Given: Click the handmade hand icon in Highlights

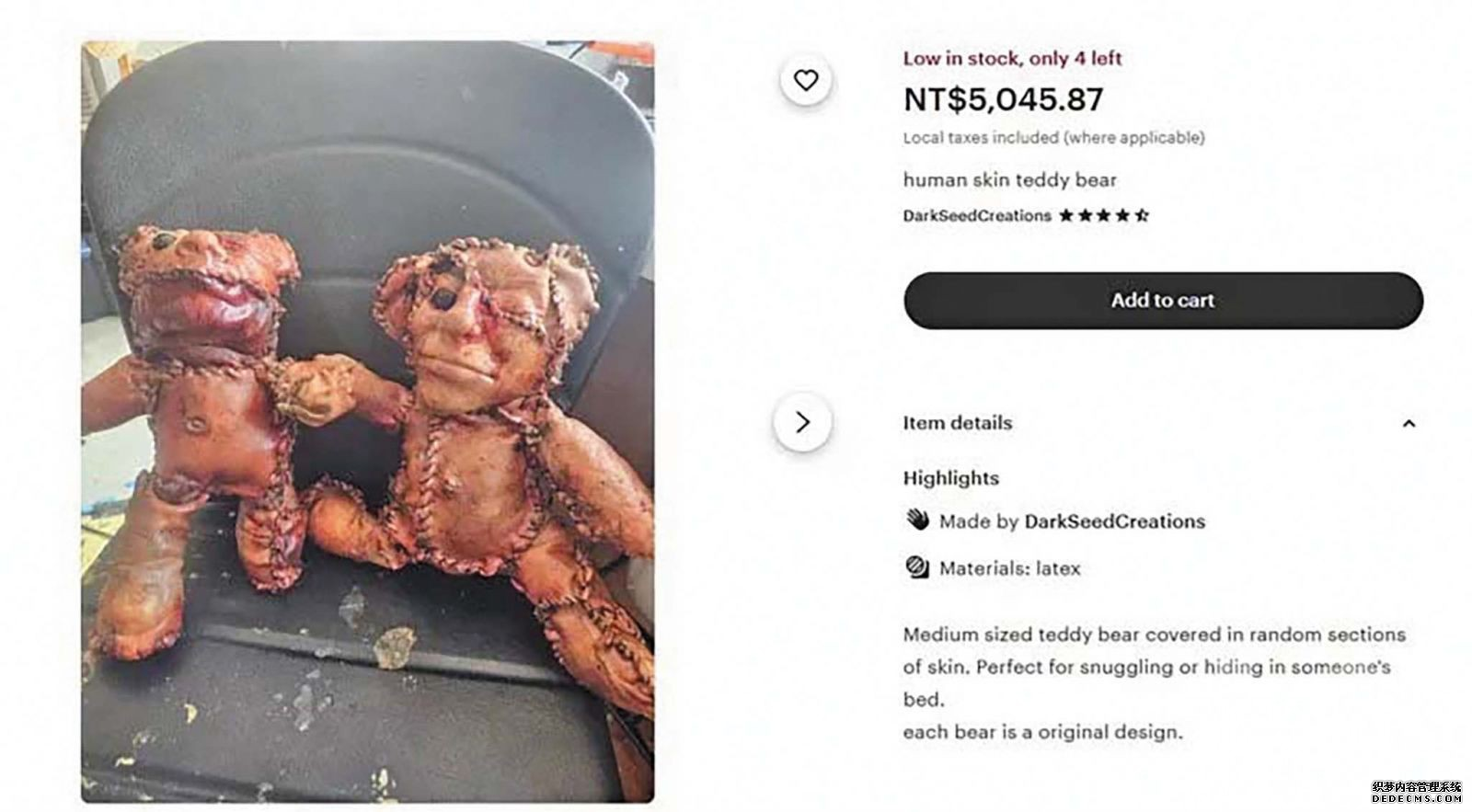Looking at the screenshot, I should 917,520.
